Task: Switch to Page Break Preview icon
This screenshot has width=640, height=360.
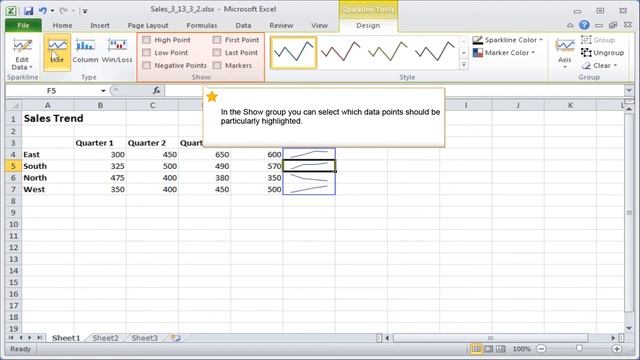Action: [501, 349]
